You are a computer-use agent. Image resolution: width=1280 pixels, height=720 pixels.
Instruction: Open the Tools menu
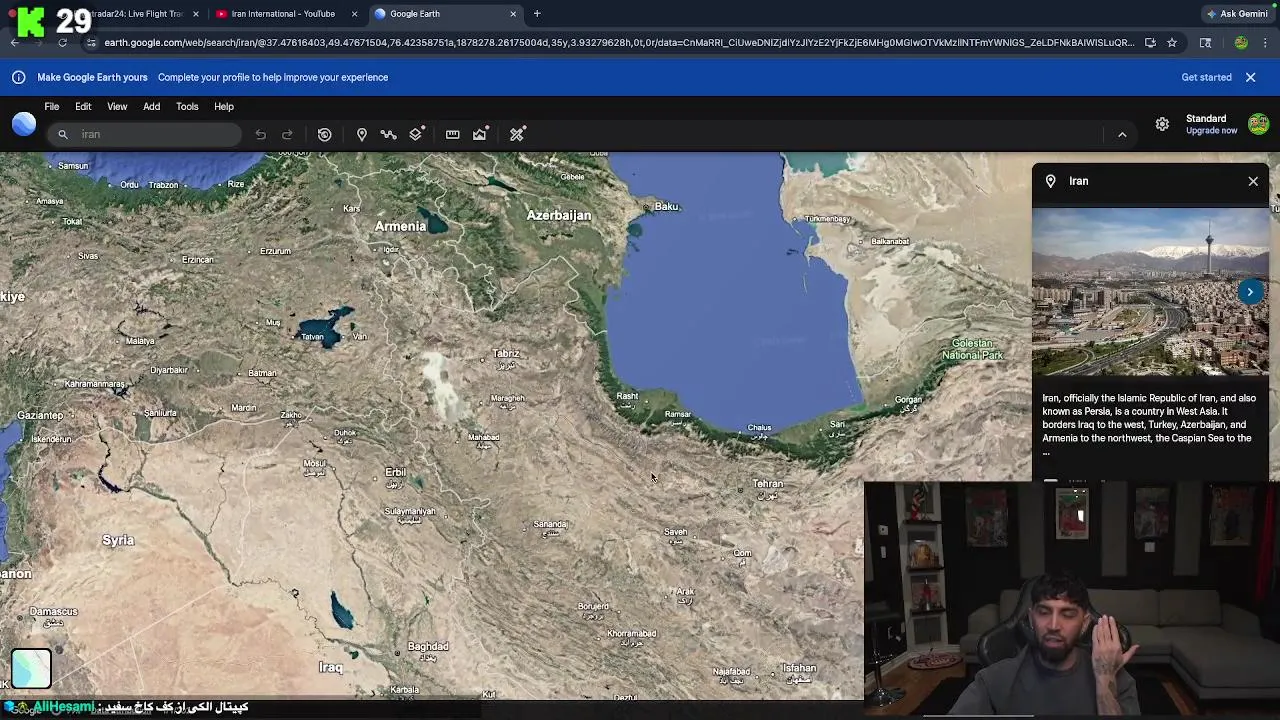(x=187, y=106)
